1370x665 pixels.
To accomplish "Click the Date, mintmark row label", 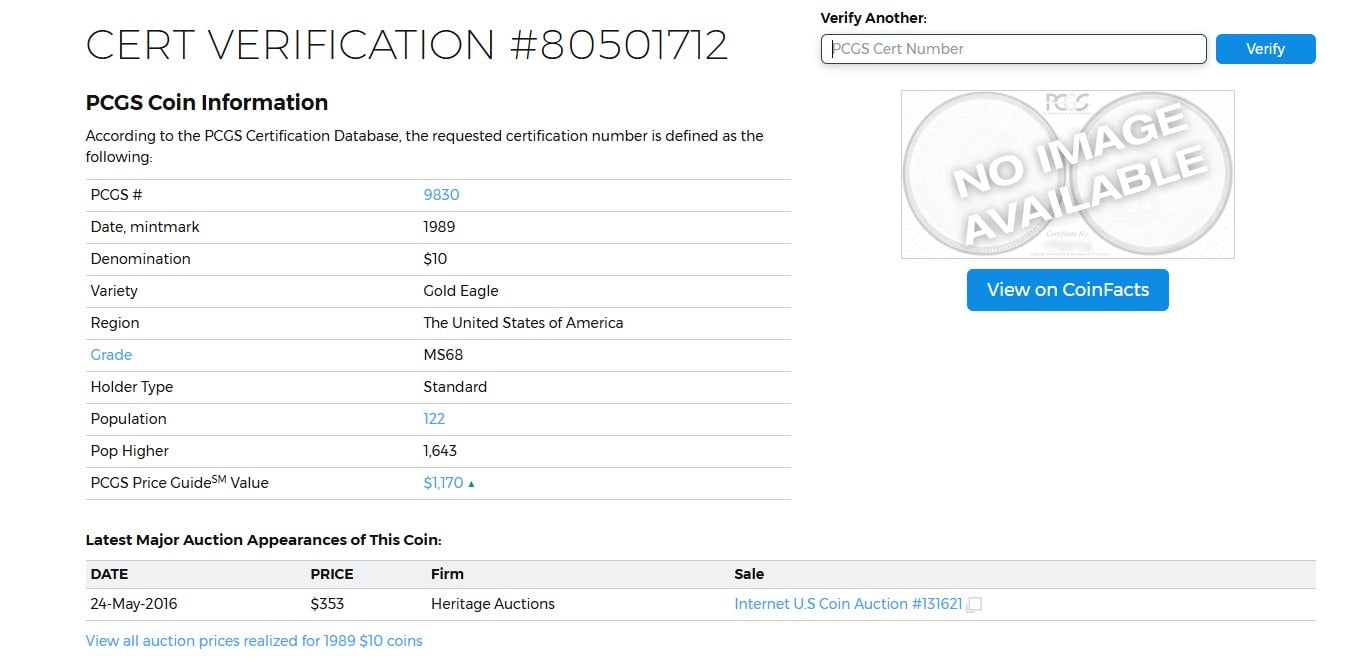I will pos(145,227).
